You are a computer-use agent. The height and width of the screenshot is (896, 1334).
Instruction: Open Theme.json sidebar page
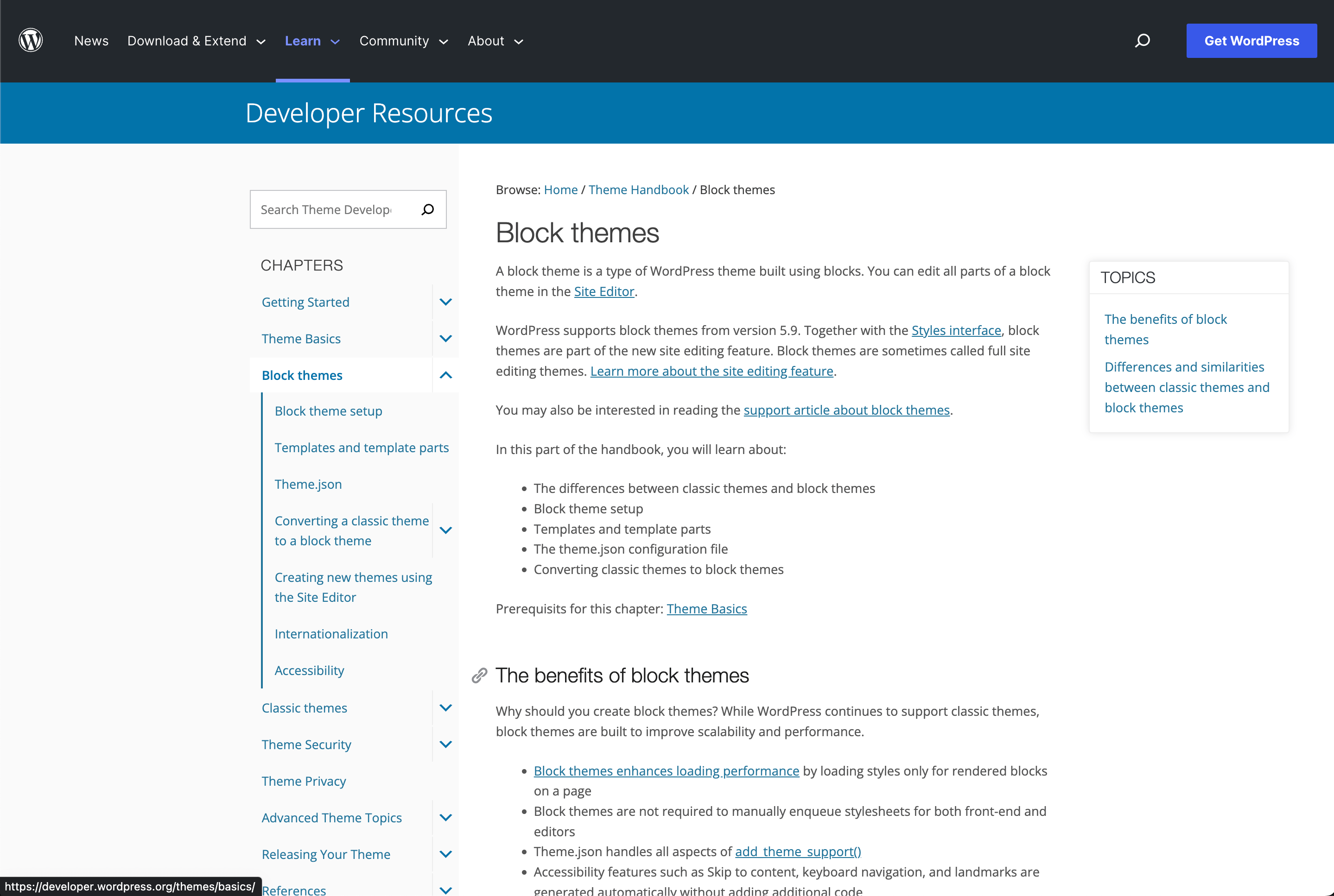click(x=308, y=485)
